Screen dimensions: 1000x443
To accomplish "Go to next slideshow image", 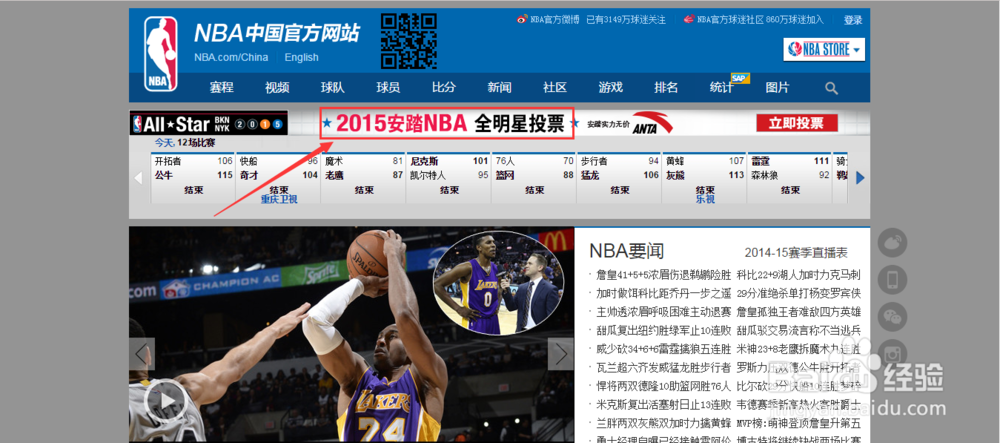I will click(561, 354).
